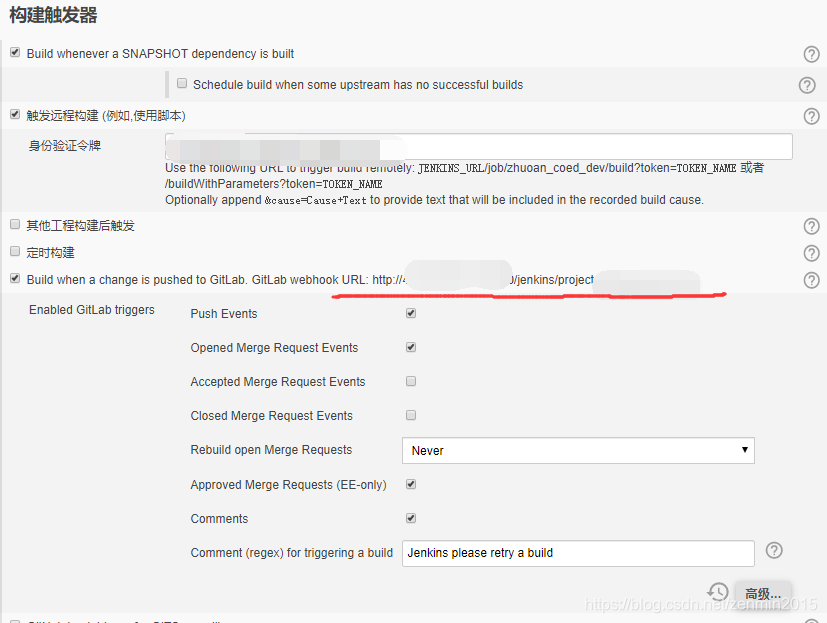Click the Push Events label
The image size is (827, 623).
point(224,314)
